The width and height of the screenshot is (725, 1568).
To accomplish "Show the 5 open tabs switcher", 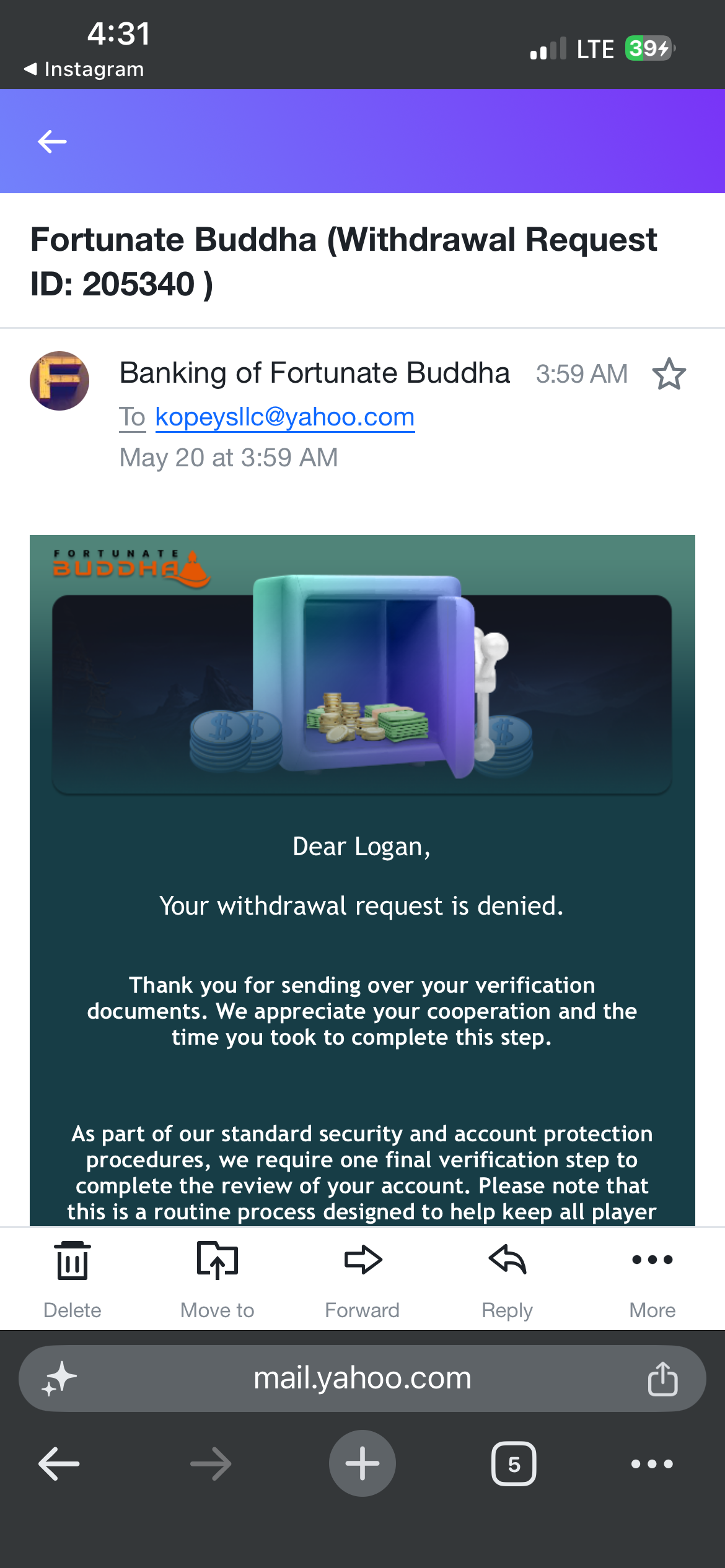I will 514,1464.
